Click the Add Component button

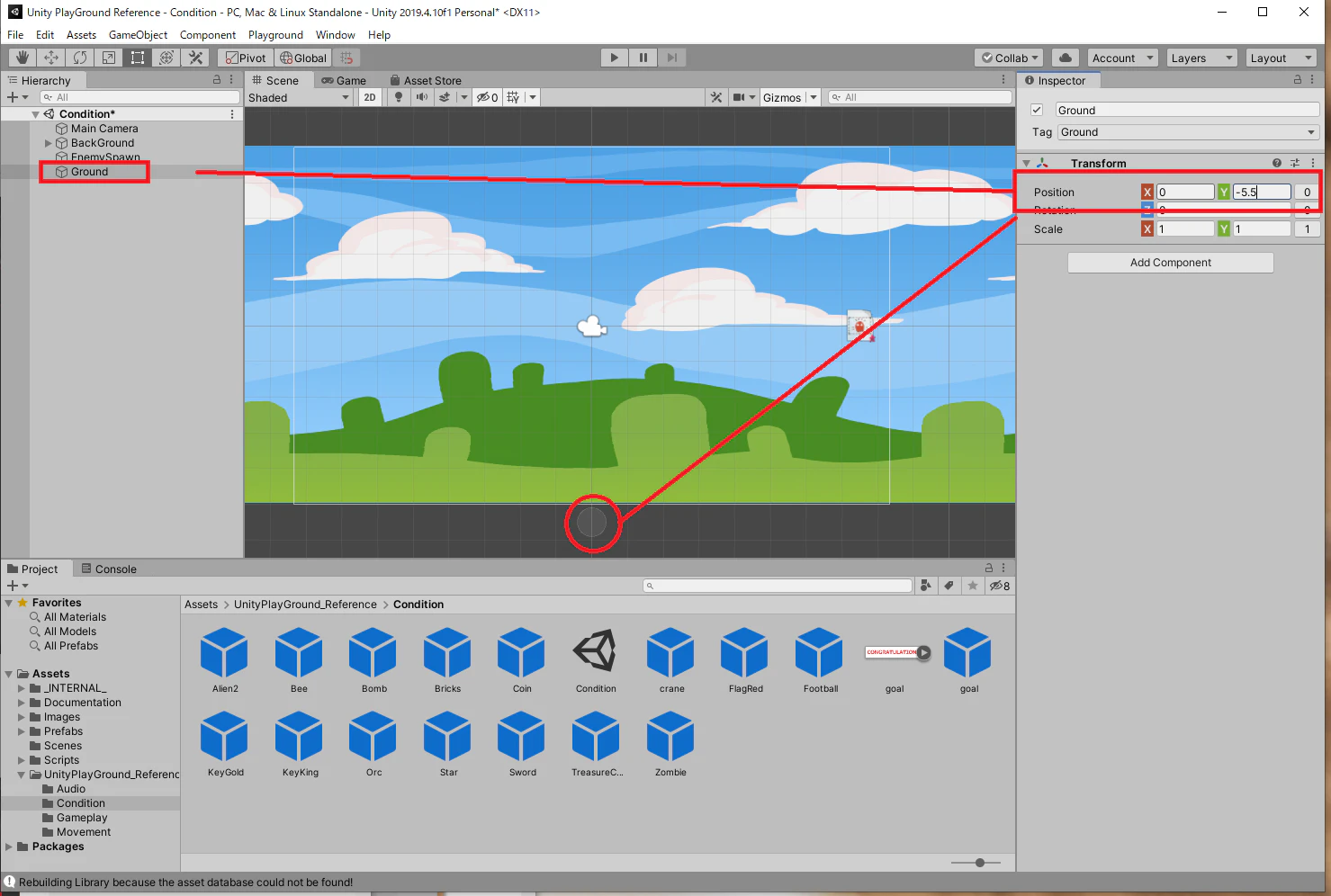click(1170, 263)
